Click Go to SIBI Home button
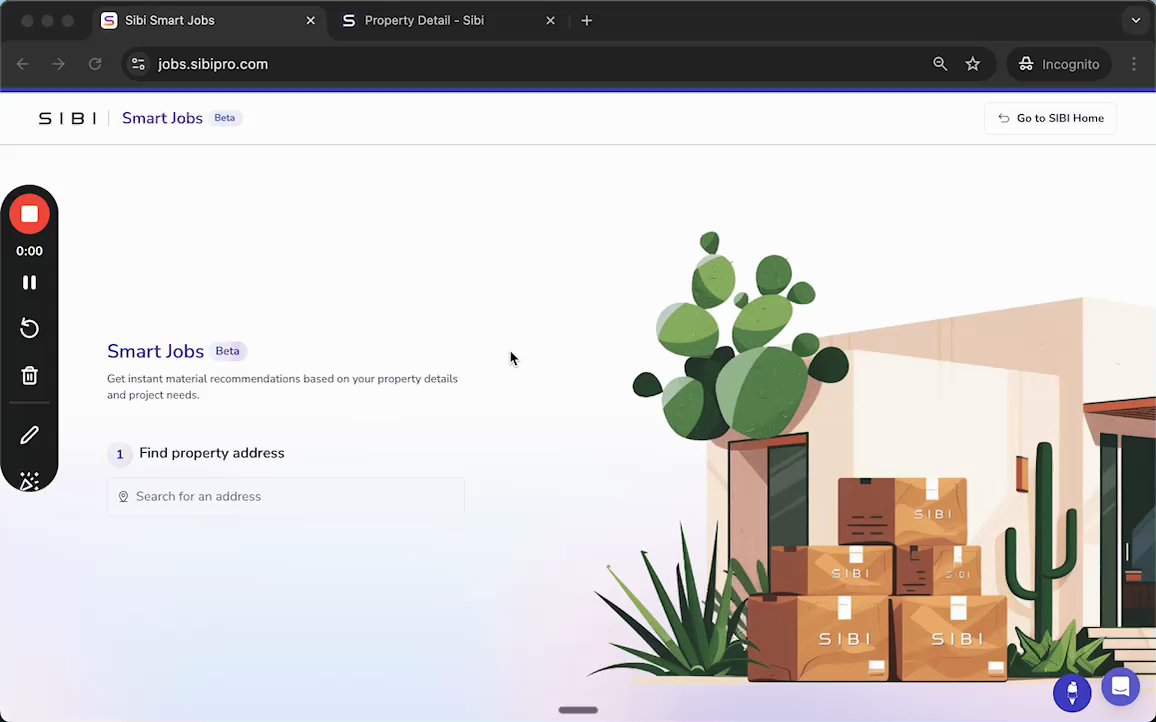Screen dimensions: 1156x722 (x=1051, y=118)
